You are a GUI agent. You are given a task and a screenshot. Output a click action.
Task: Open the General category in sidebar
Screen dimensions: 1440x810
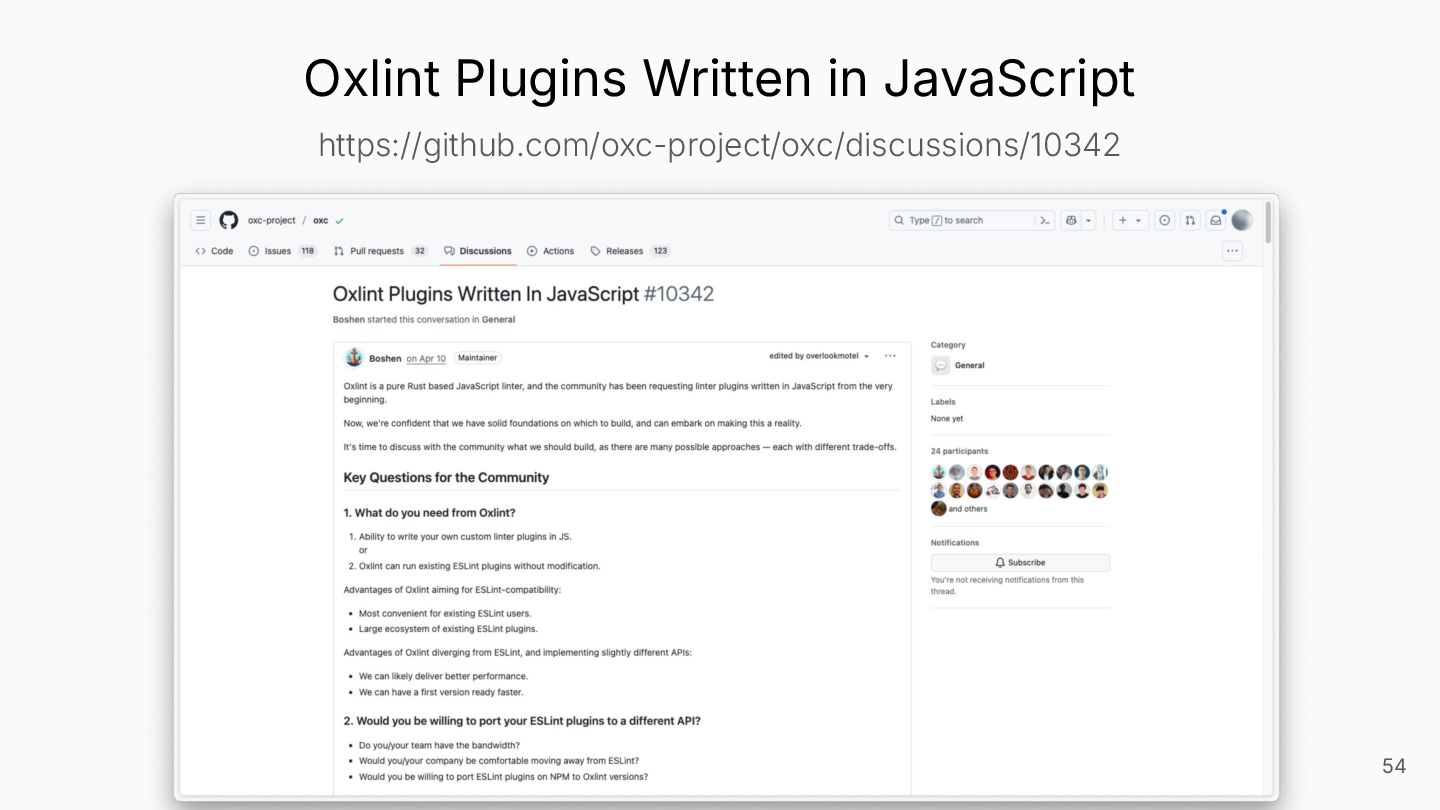(969, 366)
